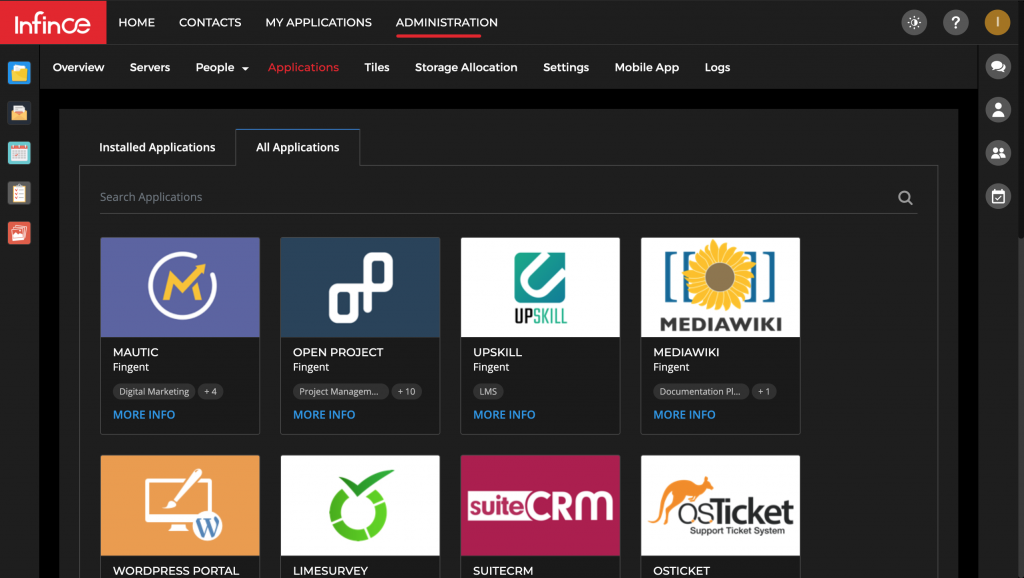Select the ADMINISTRATION menu

(447, 22)
